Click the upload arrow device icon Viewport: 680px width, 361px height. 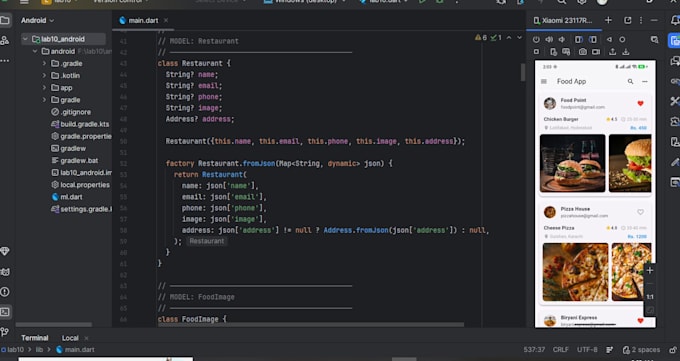pyautogui.click(x=612, y=52)
